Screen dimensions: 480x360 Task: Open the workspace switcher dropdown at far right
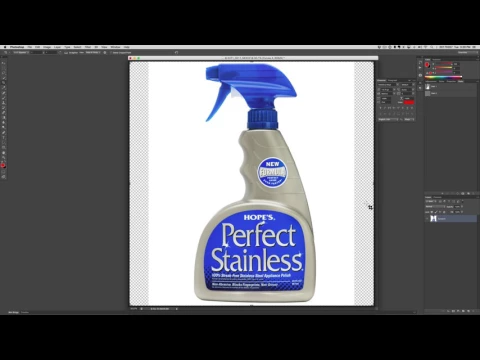467,52
